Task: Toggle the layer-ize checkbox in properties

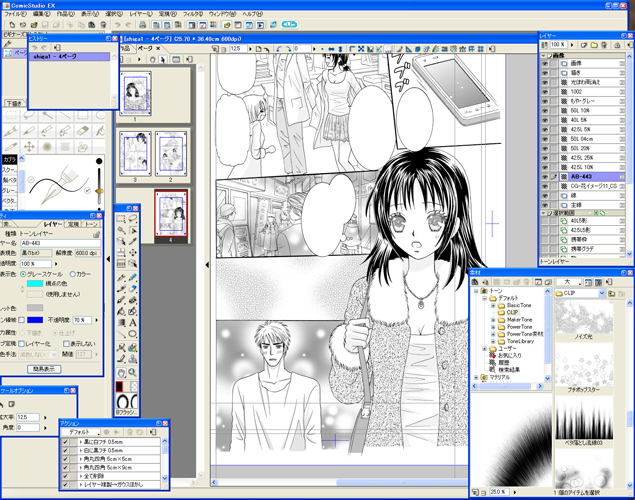Action: 21,344
